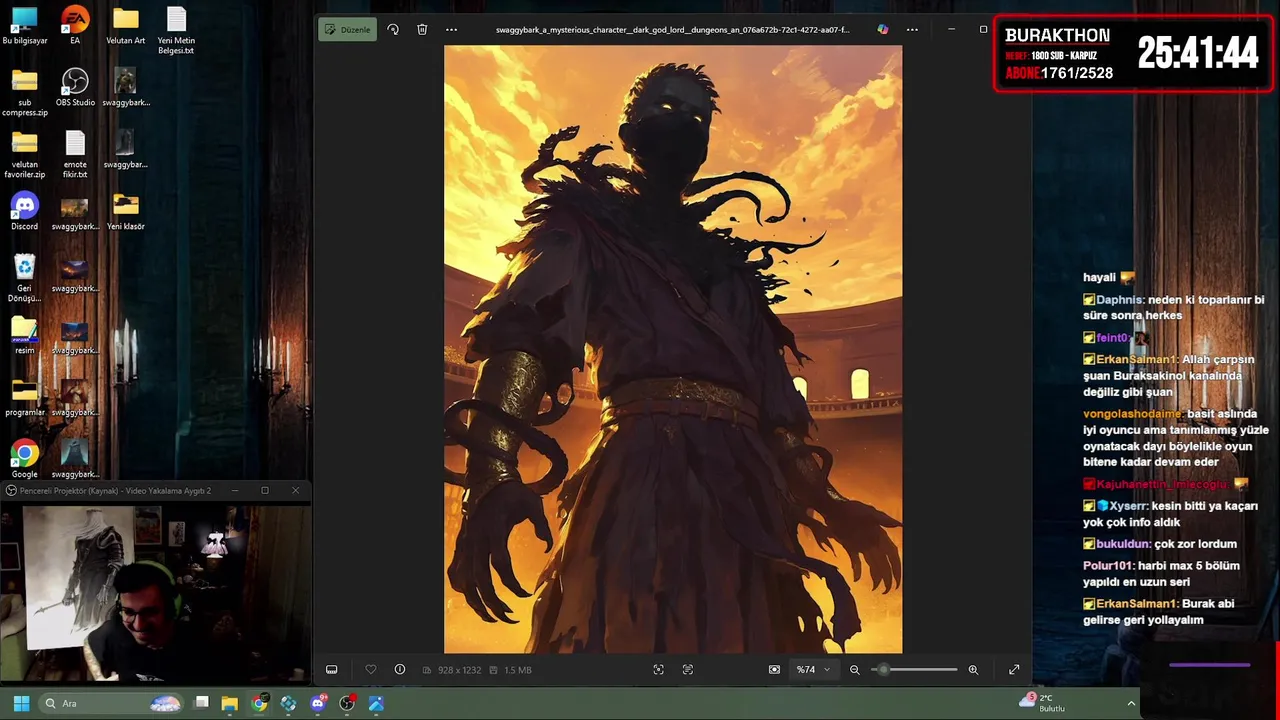This screenshot has width=1280, height=720.
Task: Select emote fikir.txt file
Action: (75, 155)
